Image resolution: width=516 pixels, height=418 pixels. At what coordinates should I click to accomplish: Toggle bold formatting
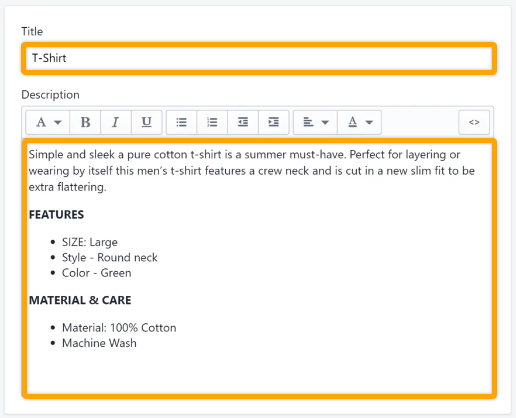[x=85, y=122]
